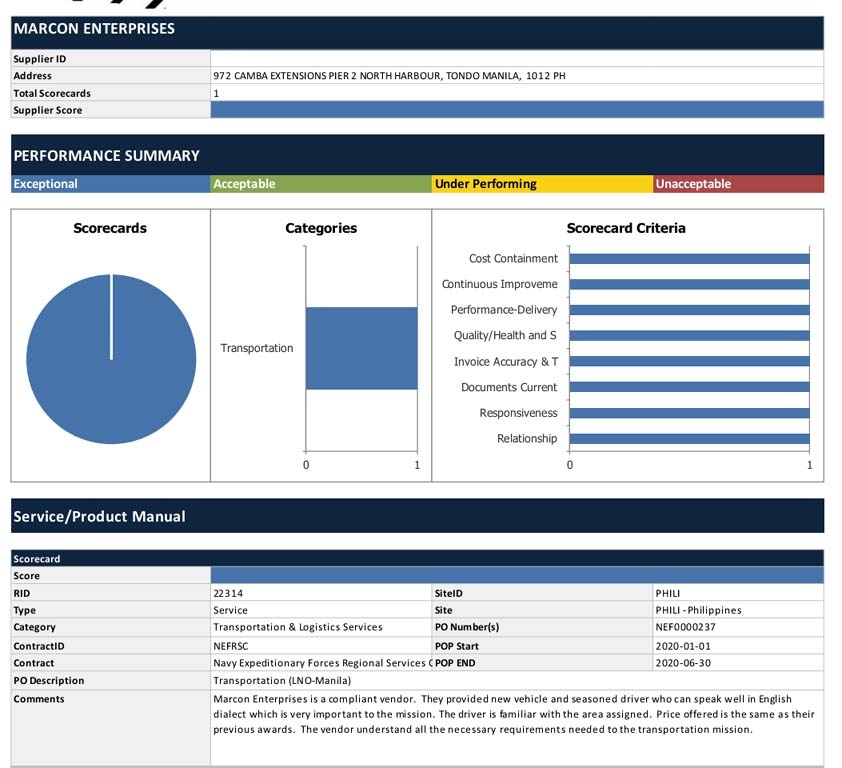Click the RID field label

point(22,593)
